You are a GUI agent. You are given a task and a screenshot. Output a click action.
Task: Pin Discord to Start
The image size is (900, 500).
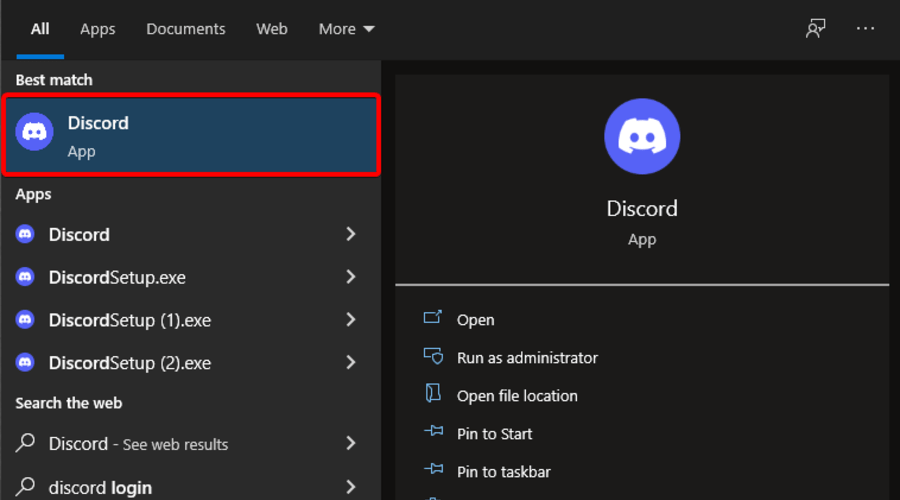tap(494, 434)
